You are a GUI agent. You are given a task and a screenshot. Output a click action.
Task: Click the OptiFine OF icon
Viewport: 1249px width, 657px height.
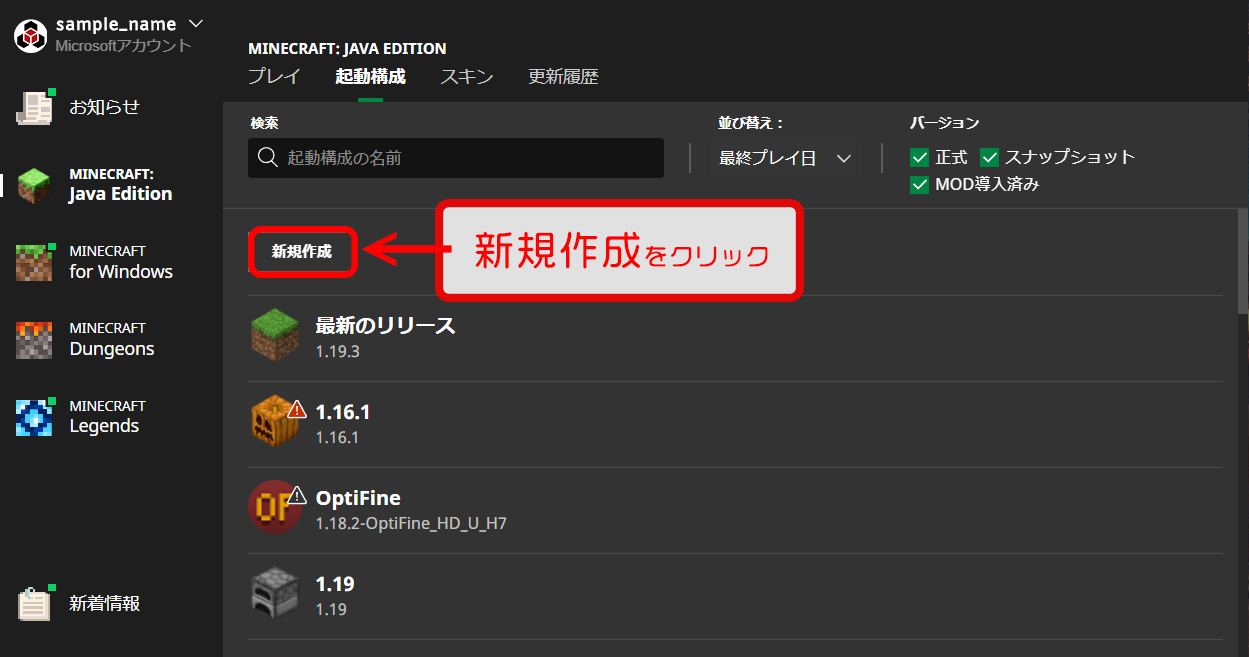(273, 507)
